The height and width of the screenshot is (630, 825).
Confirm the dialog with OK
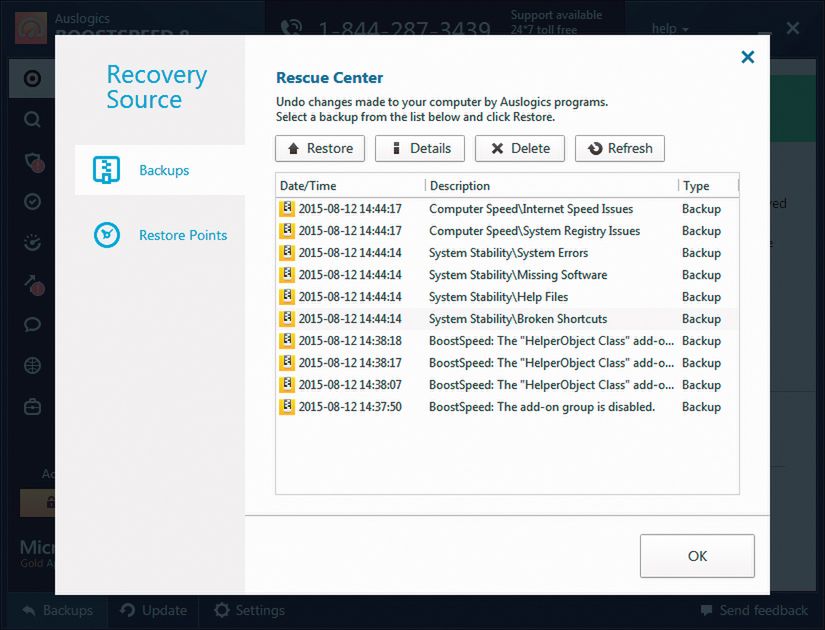pyautogui.click(x=697, y=556)
